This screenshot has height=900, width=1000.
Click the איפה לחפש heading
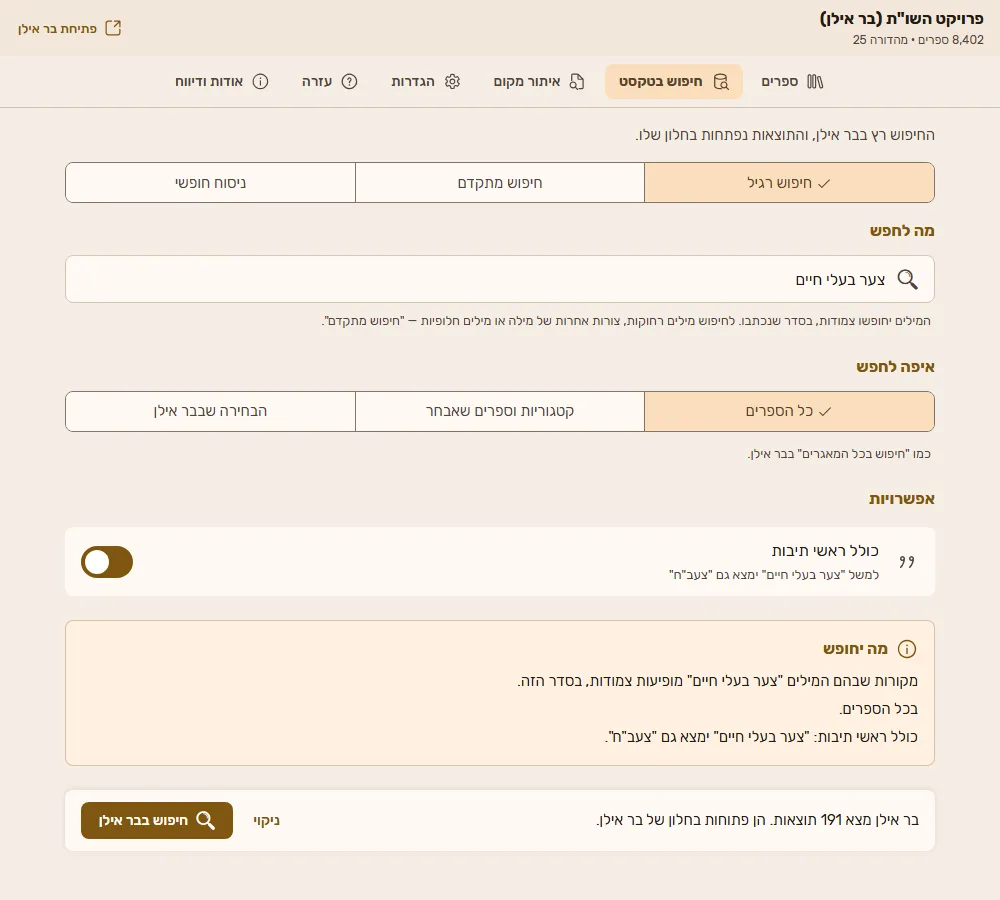(x=895, y=367)
